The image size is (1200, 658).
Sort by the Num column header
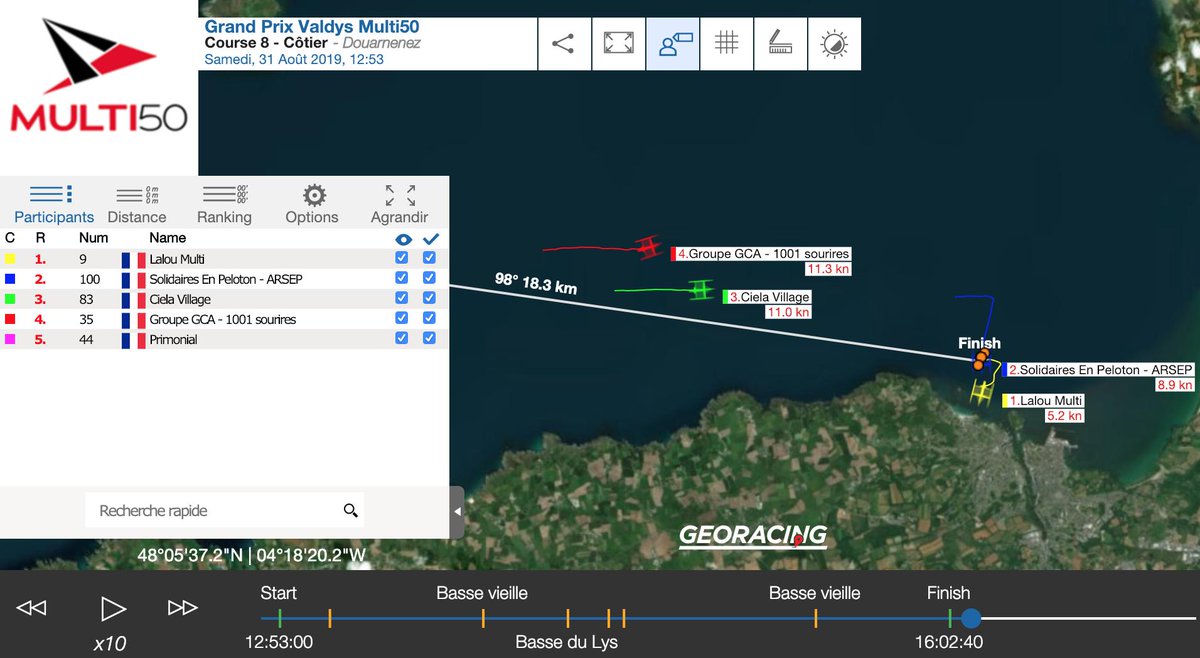[x=93, y=238]
